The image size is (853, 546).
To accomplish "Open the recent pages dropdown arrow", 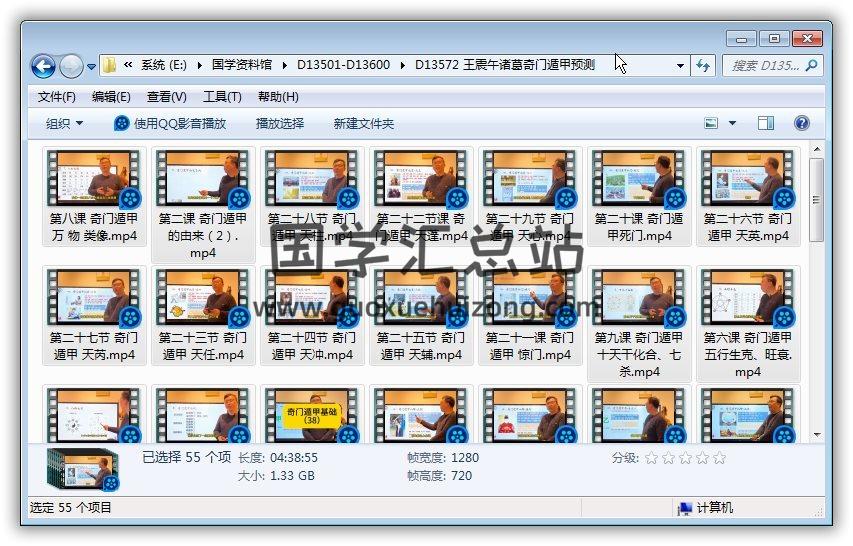I will coord(92,67).
